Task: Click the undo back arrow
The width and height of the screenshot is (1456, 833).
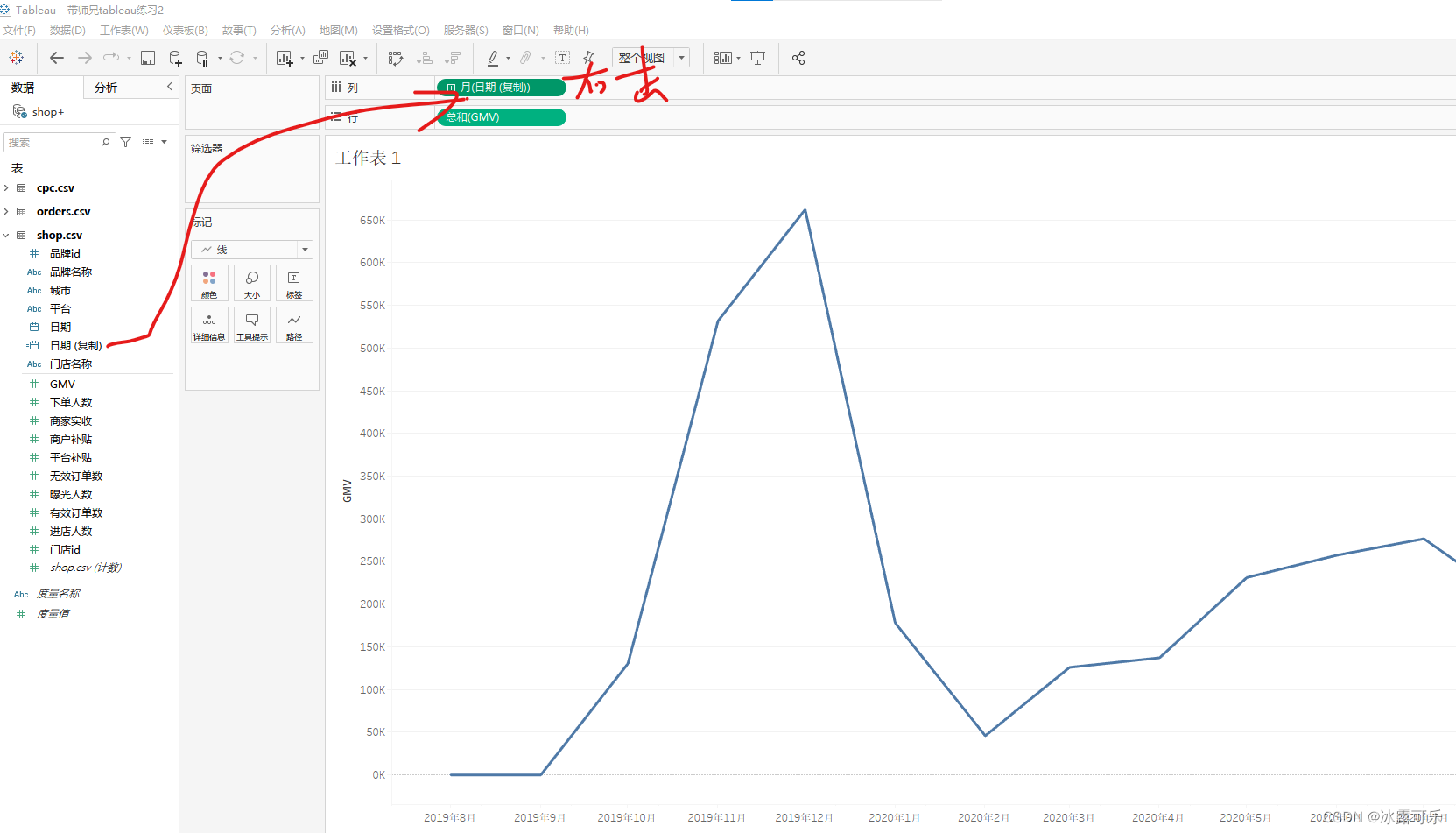Action: coord(57,58)
